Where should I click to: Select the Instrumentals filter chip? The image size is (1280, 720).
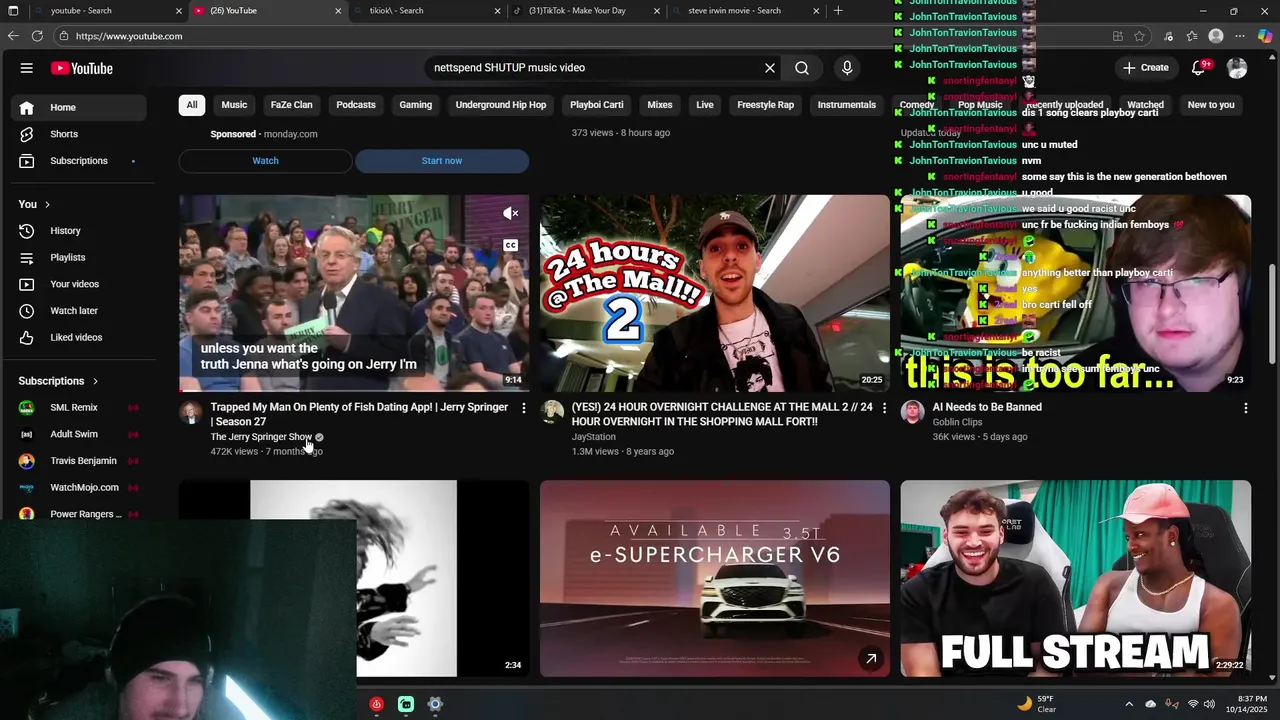coord(847,105)
